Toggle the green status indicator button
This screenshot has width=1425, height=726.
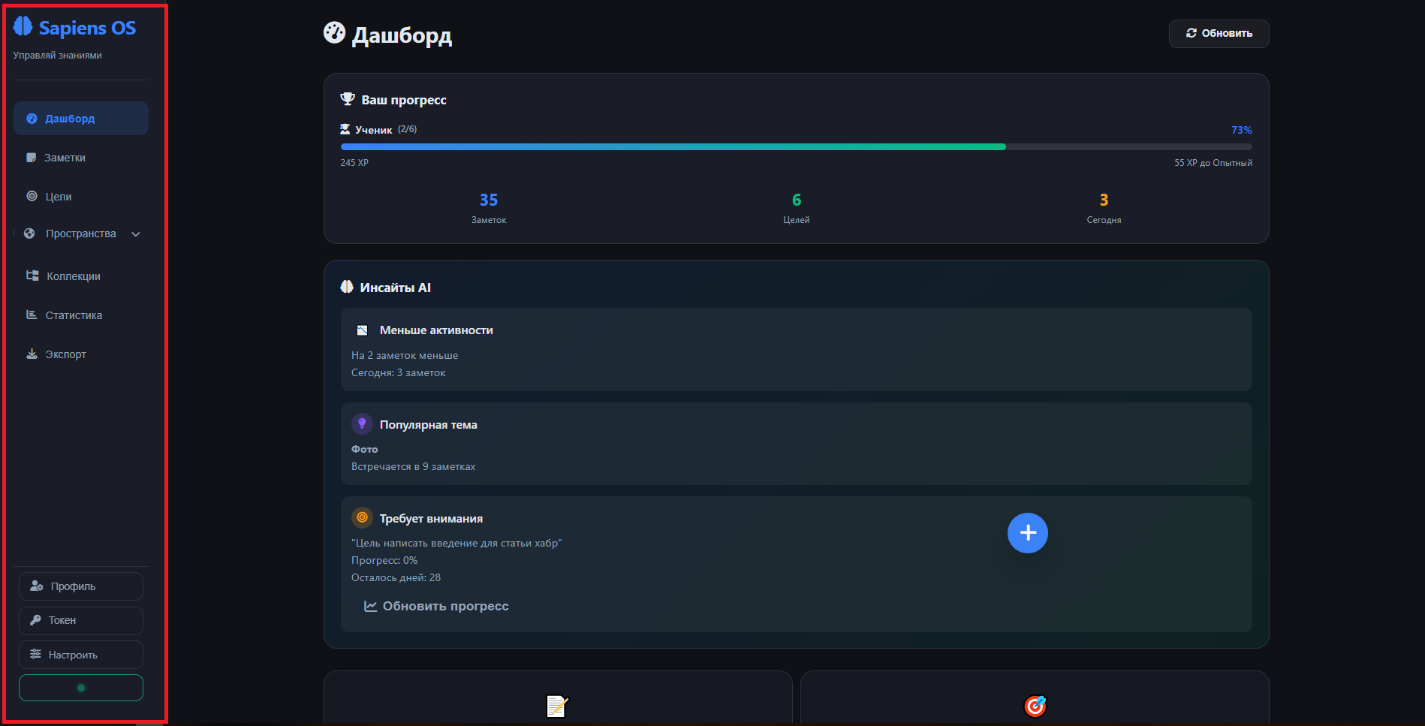[x=81, y=688]
